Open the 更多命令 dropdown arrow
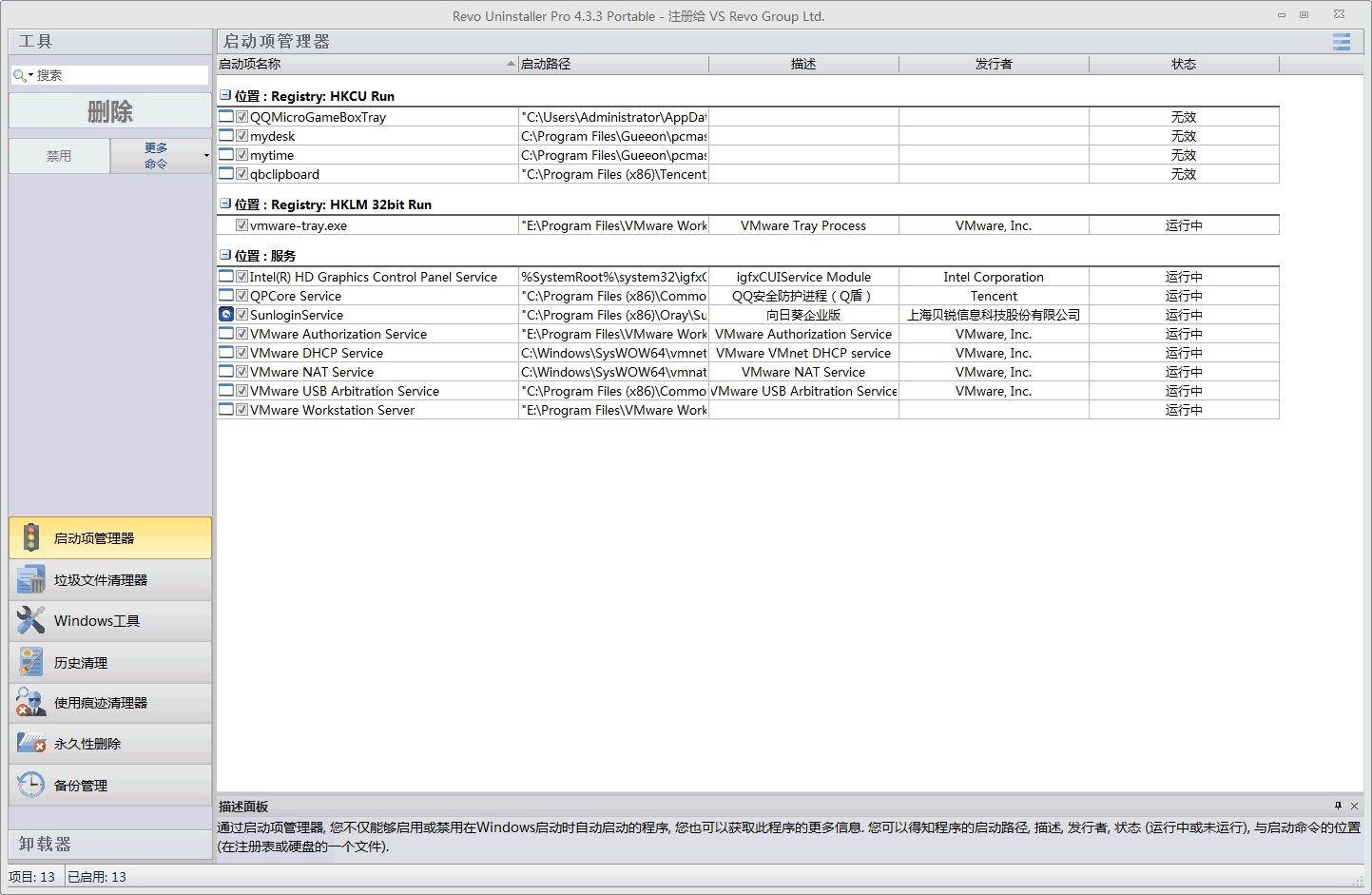Viewport: 1372px width, 895px height. [206, 156]
